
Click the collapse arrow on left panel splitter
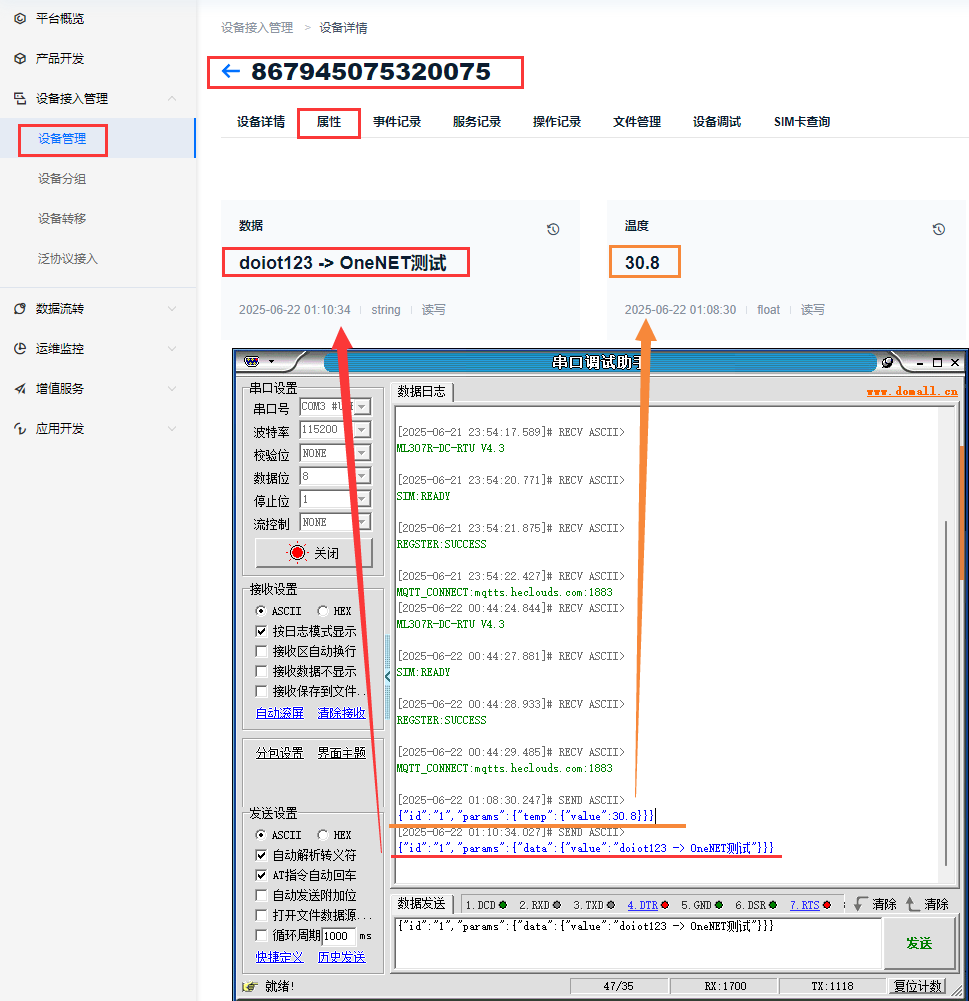(388, 676)
